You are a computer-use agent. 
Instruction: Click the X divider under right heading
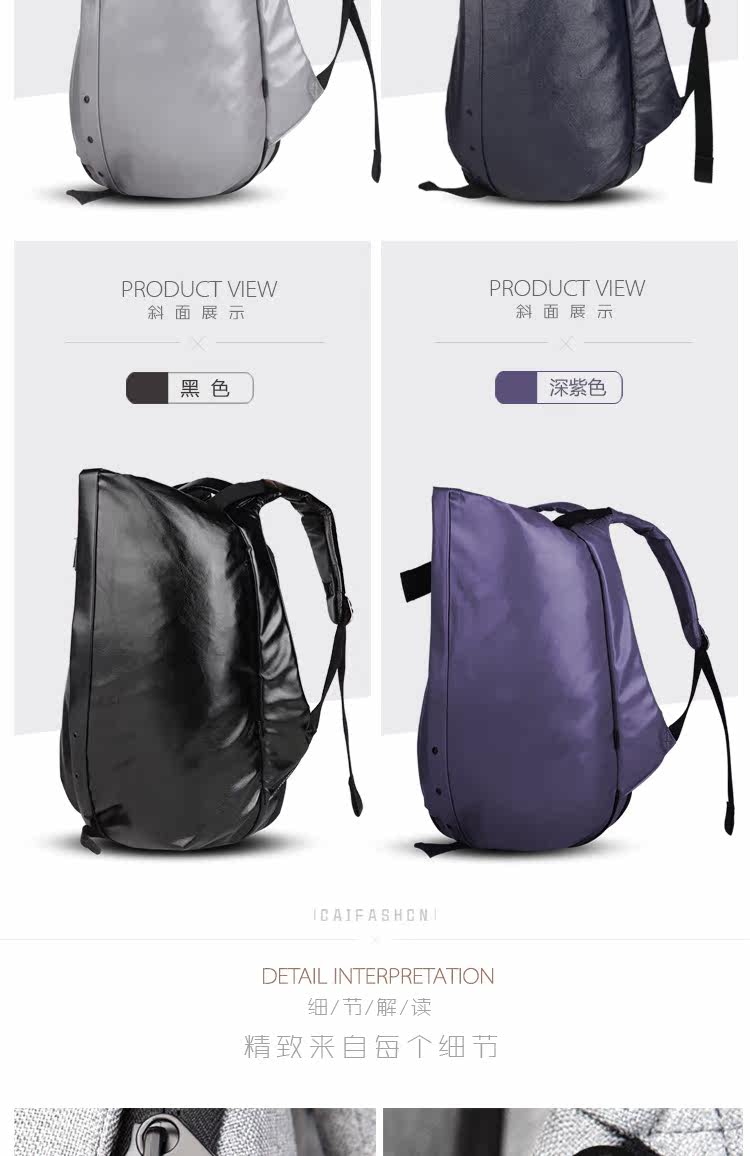click(x=566, y=343)
